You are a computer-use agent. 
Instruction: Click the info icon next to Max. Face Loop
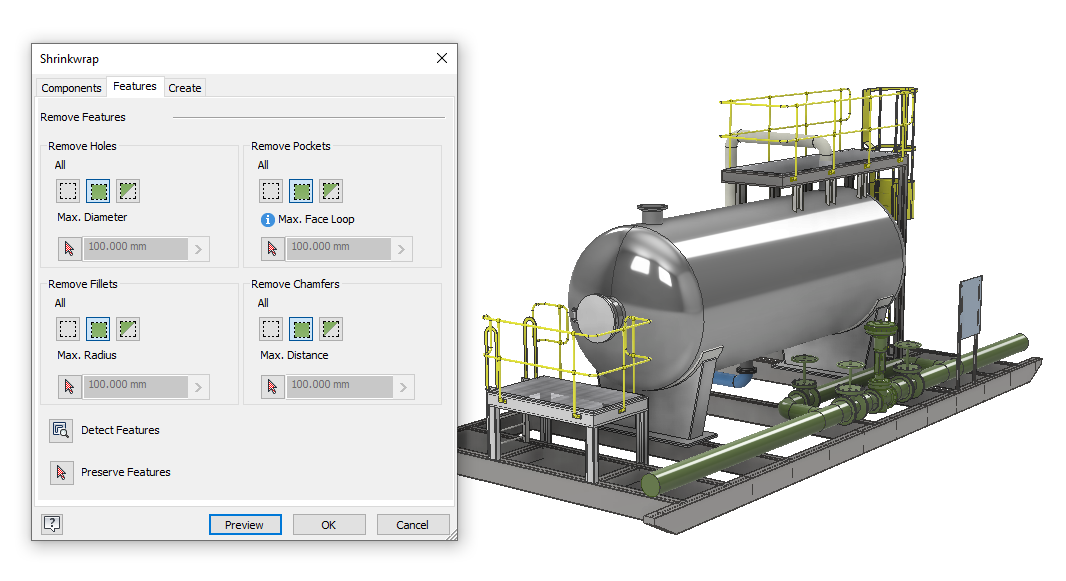pos(267,219)
